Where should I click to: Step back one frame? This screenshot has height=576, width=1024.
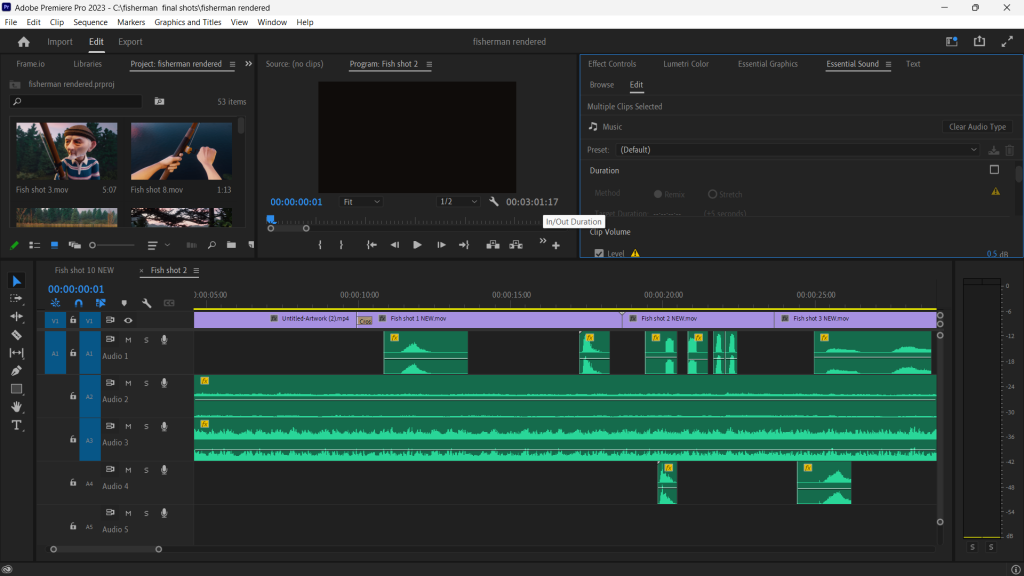pos(394,245)
